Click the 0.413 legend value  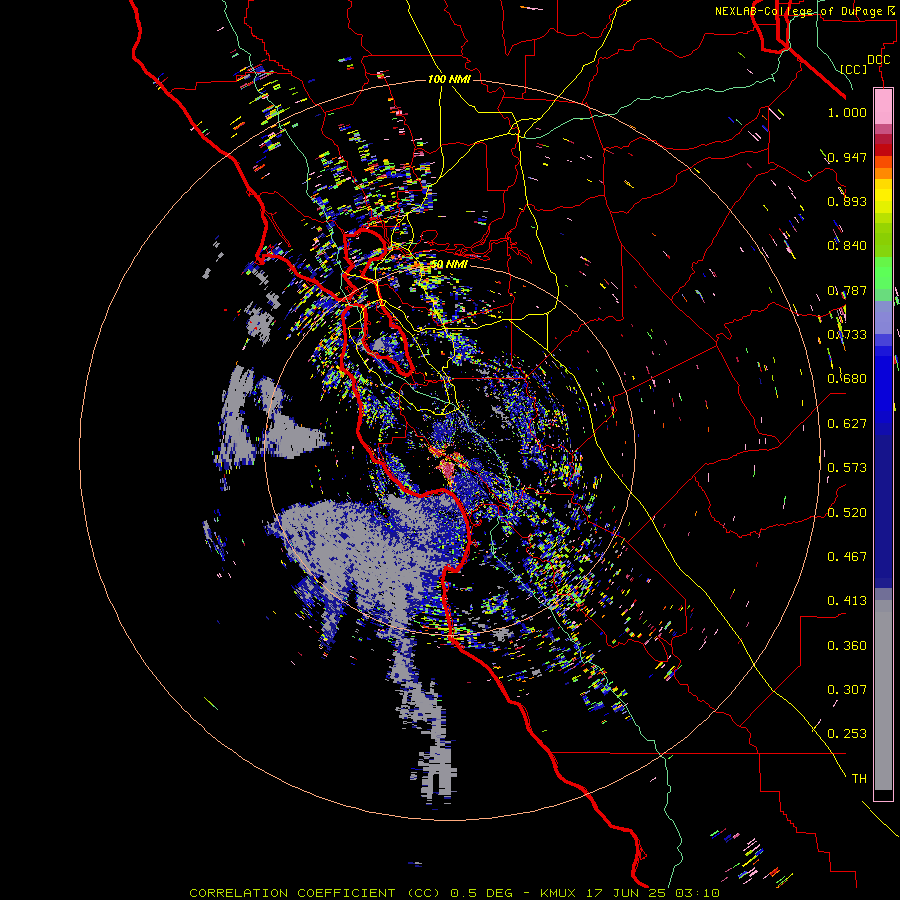(x=847, y=600)
